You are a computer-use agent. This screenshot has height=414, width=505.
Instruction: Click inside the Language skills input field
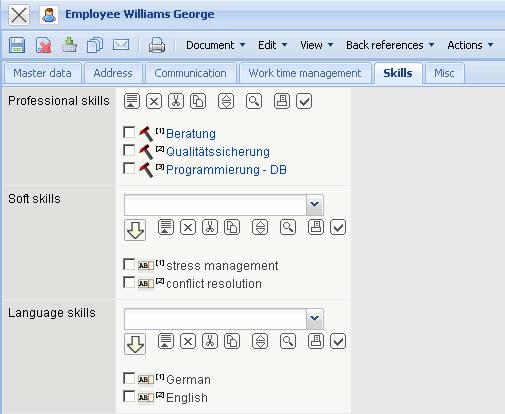(215, 319)
